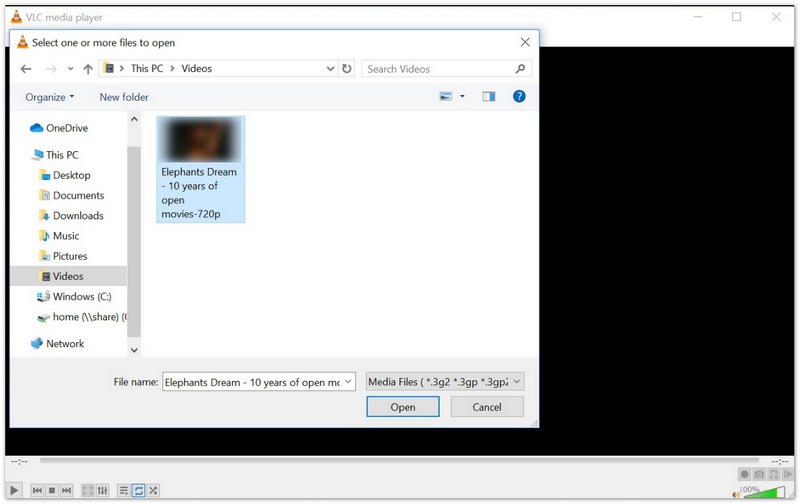800x504 pixels.
Task: Open Documents folder in sidebar
Action: pyautogui.click(x=71, y=195)
